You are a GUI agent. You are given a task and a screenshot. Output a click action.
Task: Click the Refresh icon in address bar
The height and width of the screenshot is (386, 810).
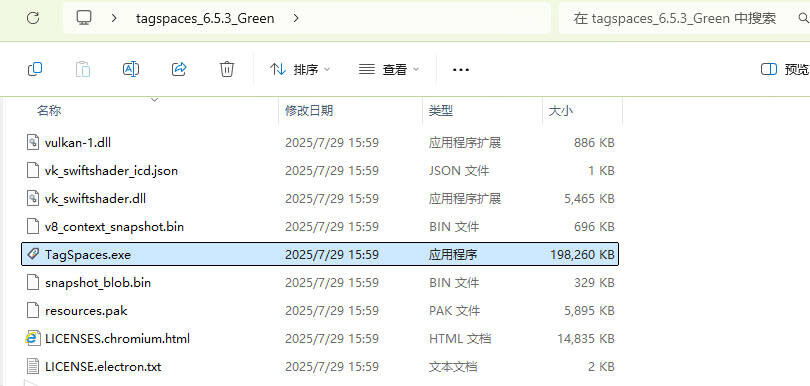pos(33,18)
